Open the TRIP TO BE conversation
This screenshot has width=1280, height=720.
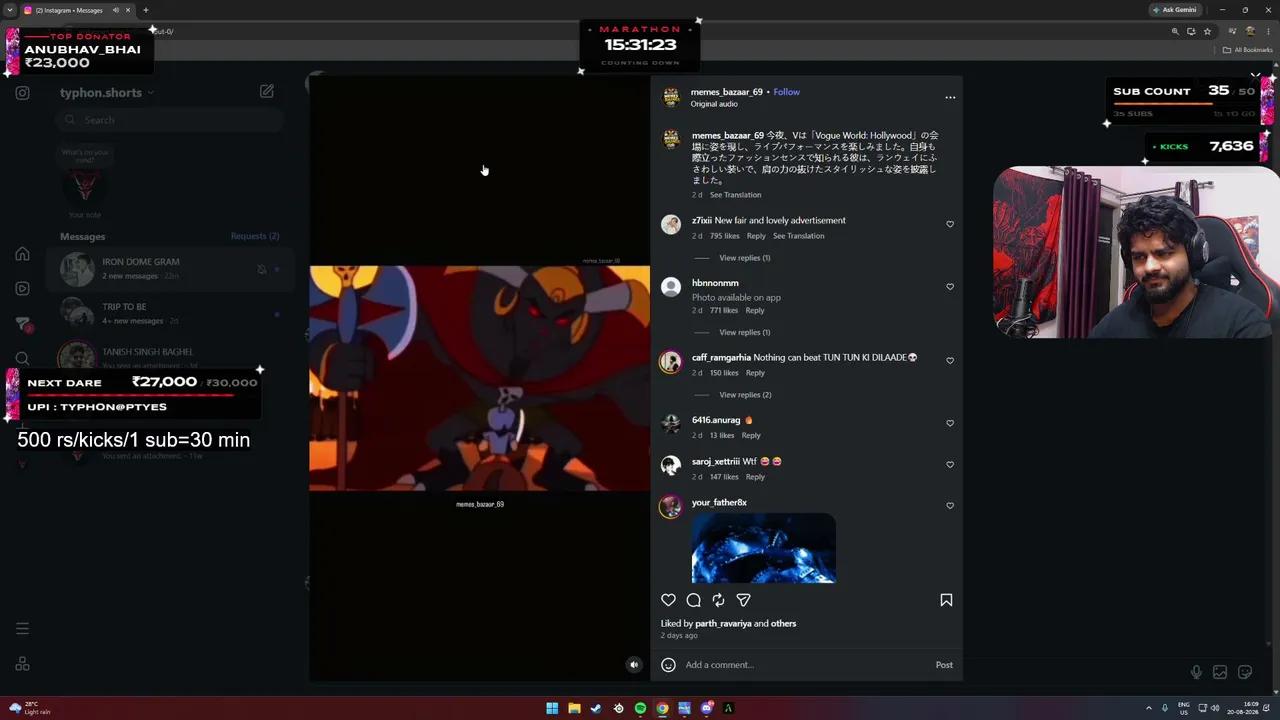click(170, 313)
